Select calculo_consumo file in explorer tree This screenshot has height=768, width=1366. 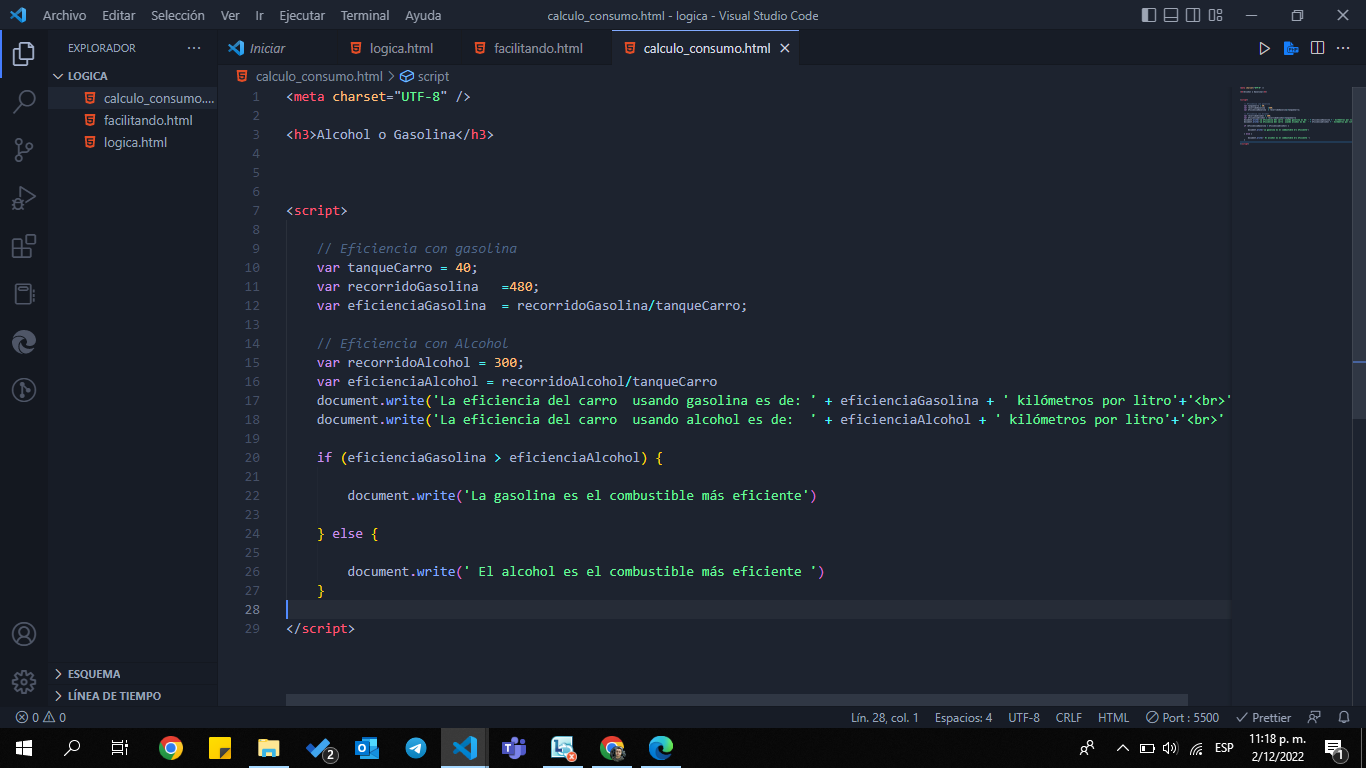[x=133, y=98]
